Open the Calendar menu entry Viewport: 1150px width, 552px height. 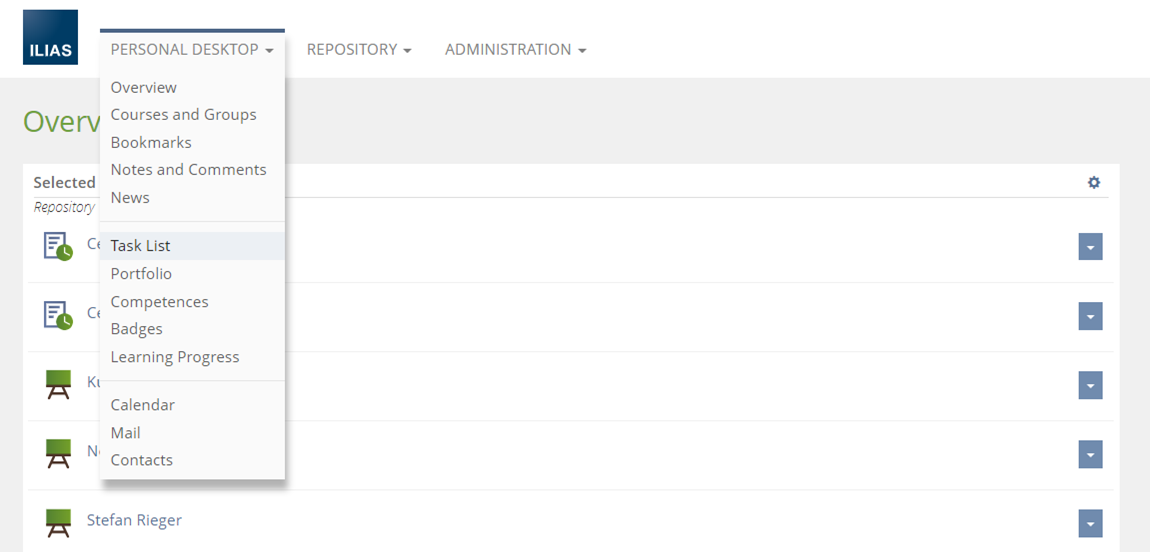coord(143,405)
